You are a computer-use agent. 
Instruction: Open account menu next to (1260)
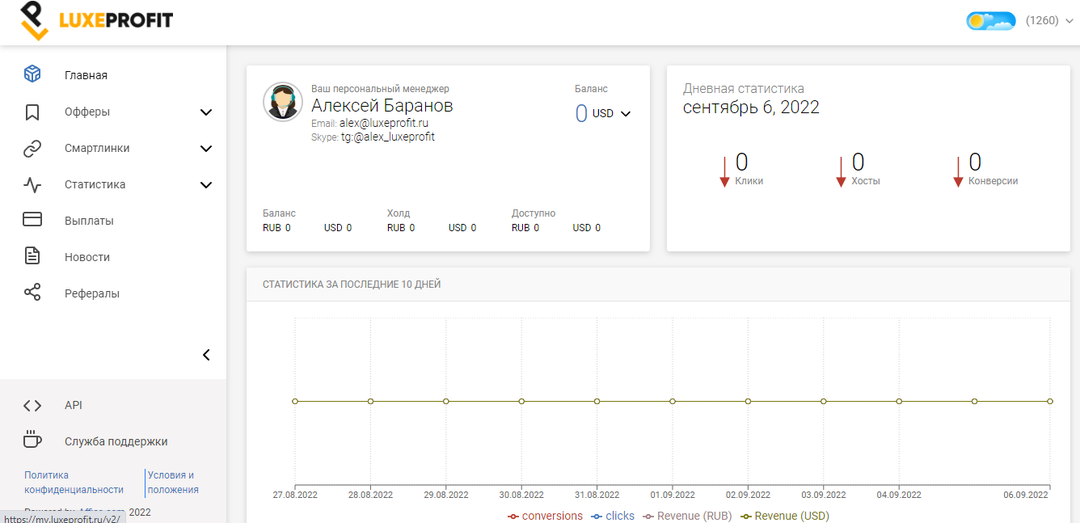[x=1069, y=20]
